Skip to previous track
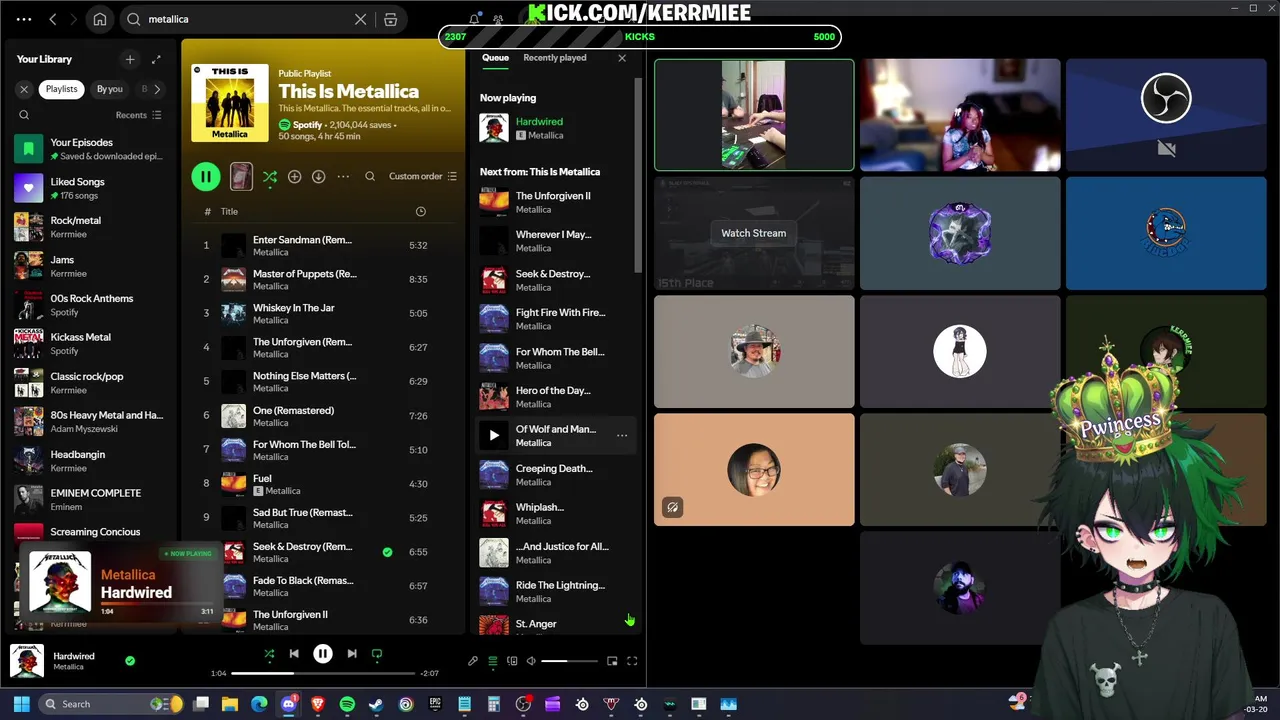This screenshot has height=720, width=1280. 294,654
